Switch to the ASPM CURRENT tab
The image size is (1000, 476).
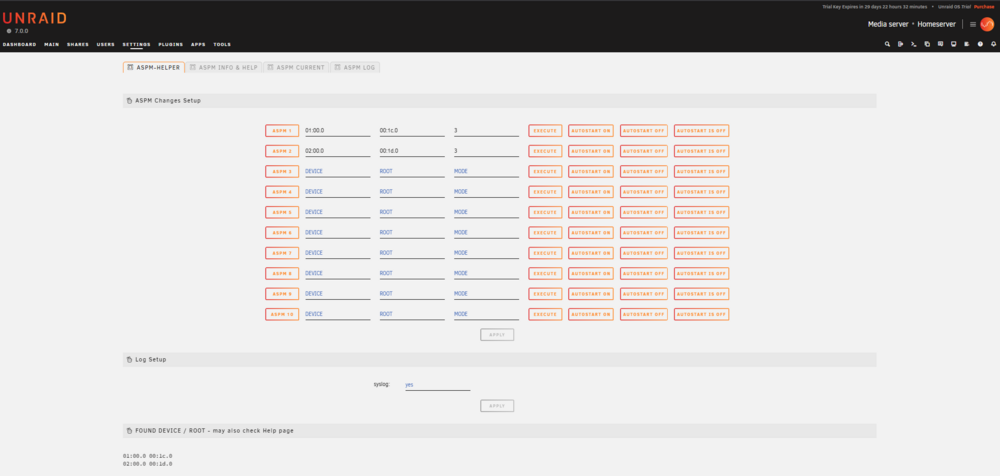(x=297, y=67)
